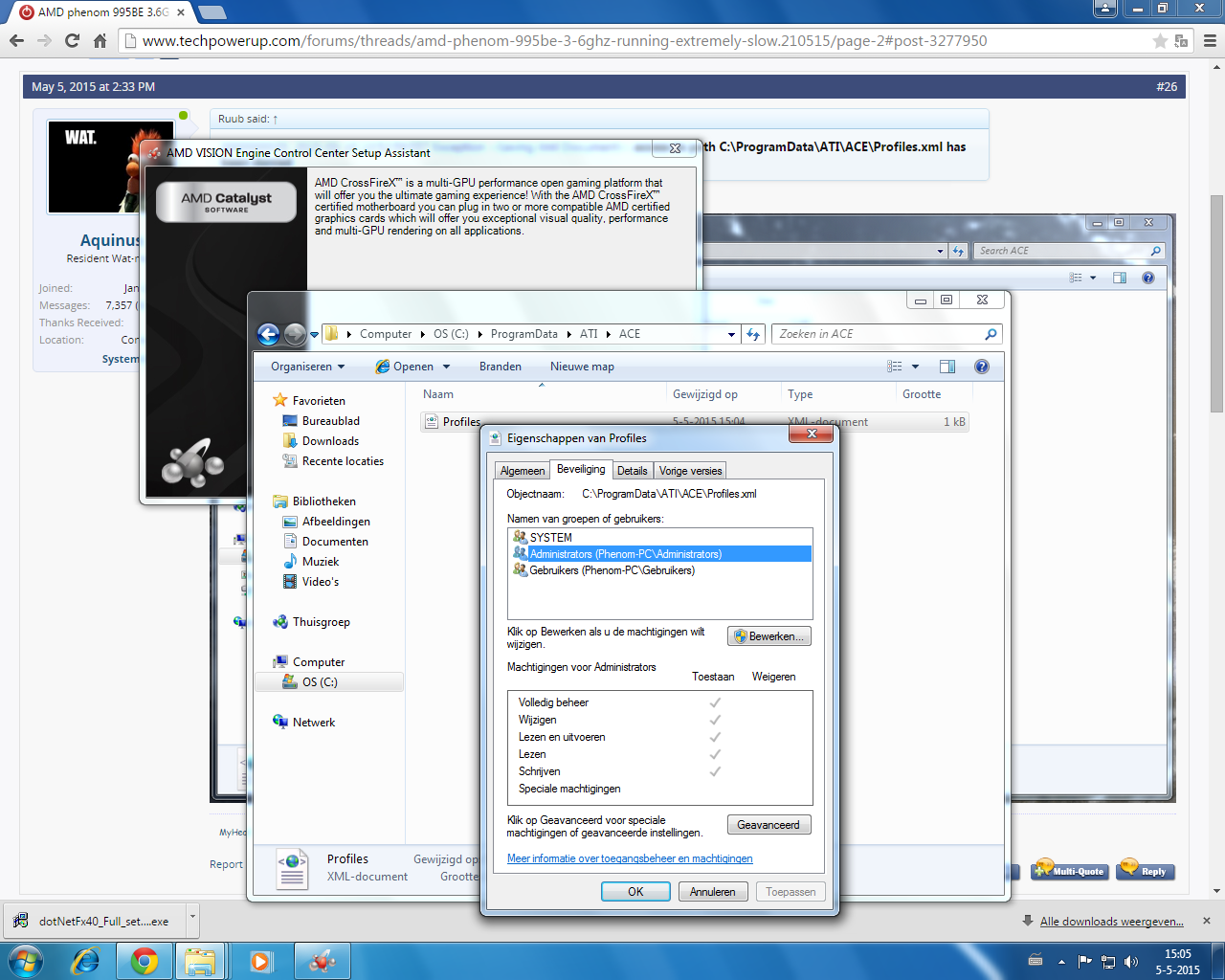This screenshot has height=980, width=1225.
Task: Open Recente locaties in navigation pane
Action: point(343,461)
